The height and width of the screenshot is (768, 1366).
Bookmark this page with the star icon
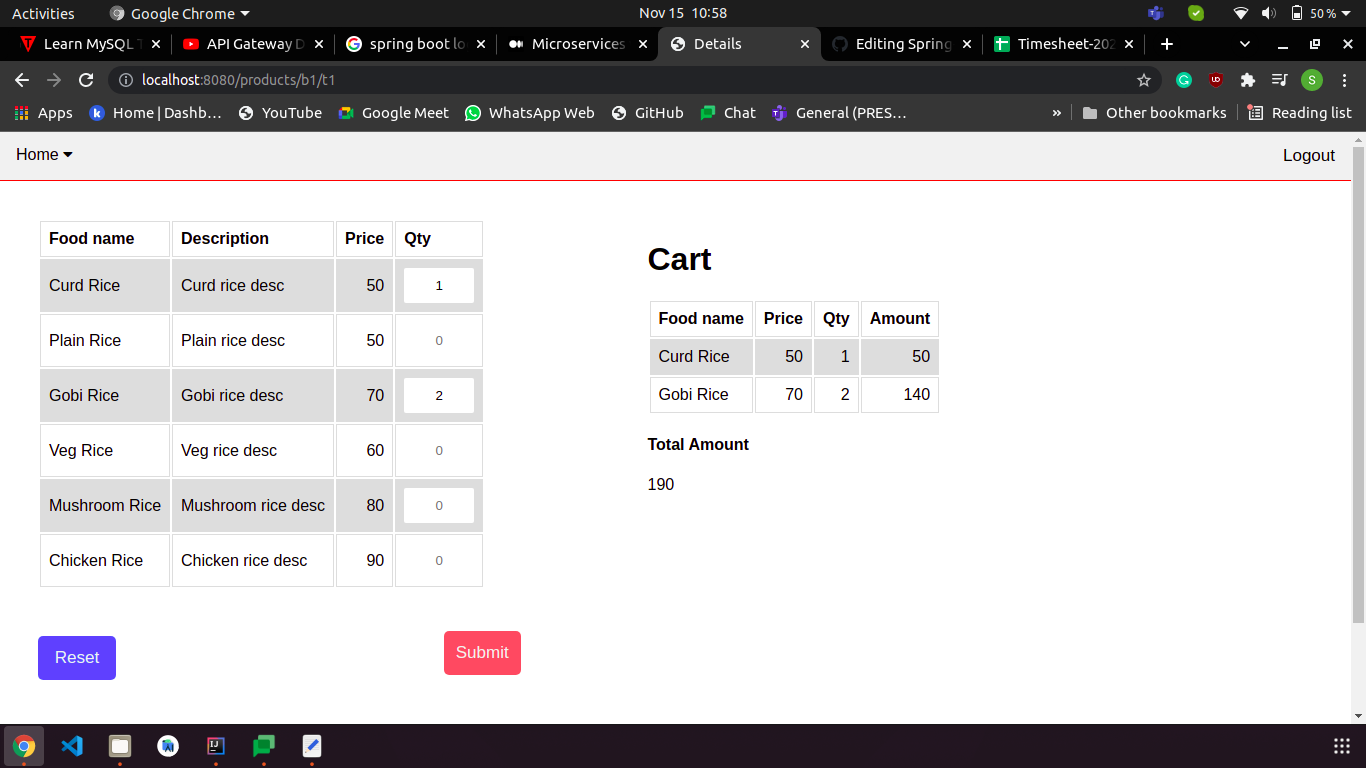point(1144,80)
